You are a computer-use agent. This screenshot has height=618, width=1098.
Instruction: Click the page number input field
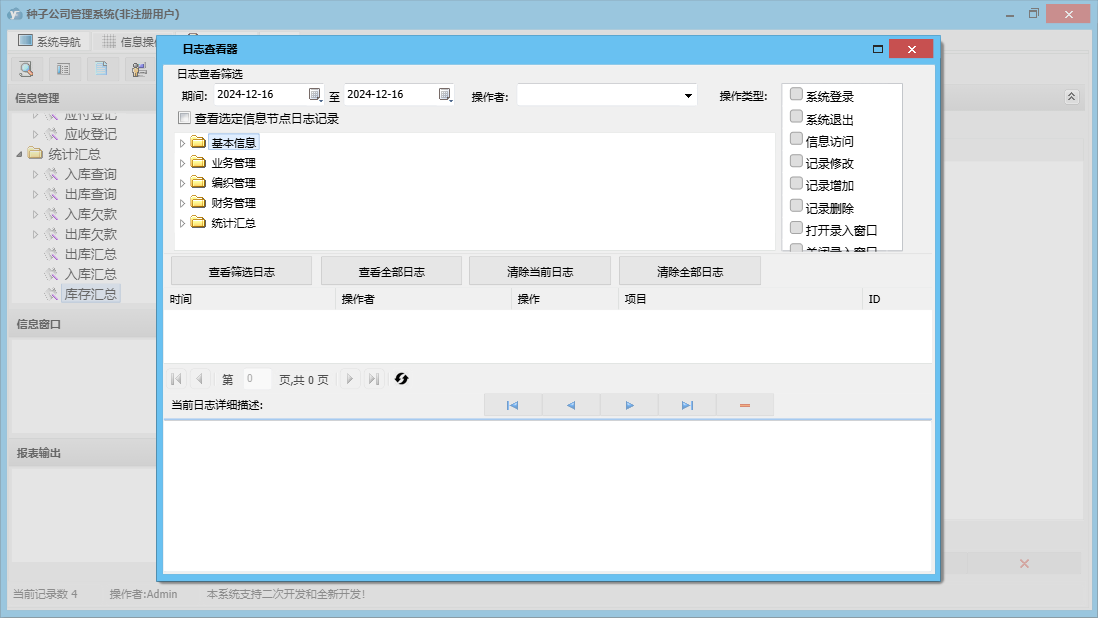pyautogui.click(x=256, y=379)
